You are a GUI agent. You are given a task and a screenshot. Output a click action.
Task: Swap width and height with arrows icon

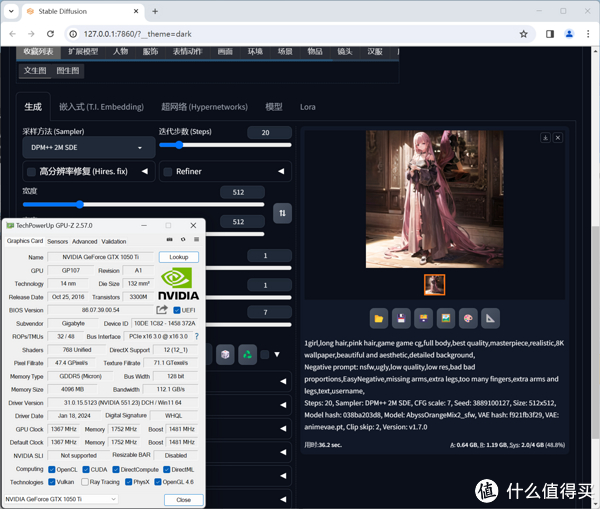click(283, 213)
